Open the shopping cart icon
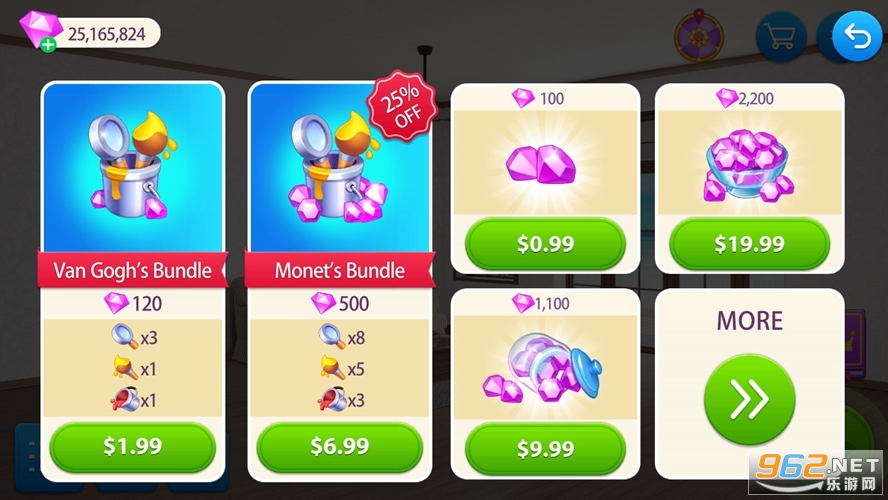888x500 pixels. click(780, 36)
